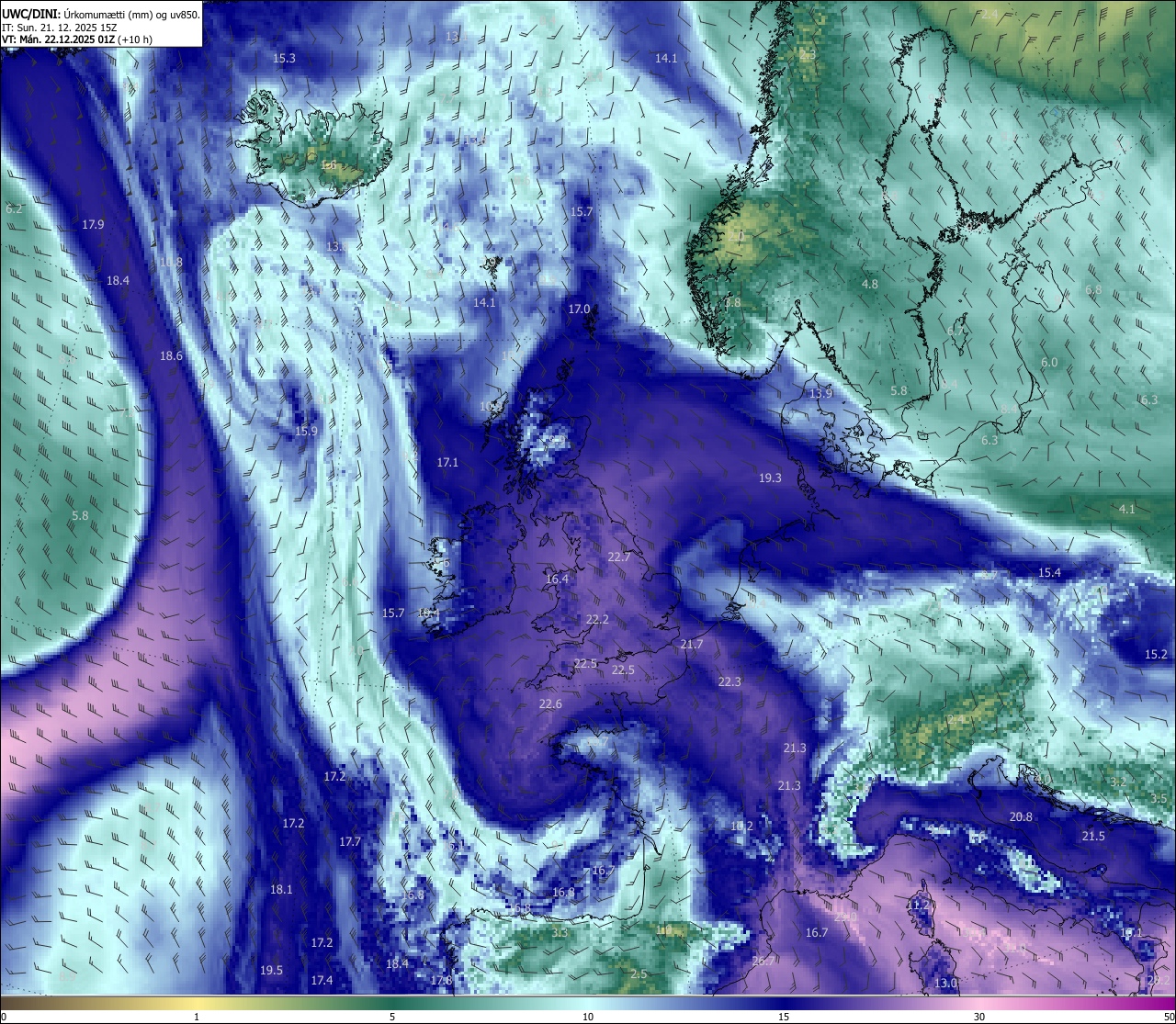Click the colorbar tick label 30
Viewport: 1176px width, 1024px height.
coord(979,1017)
